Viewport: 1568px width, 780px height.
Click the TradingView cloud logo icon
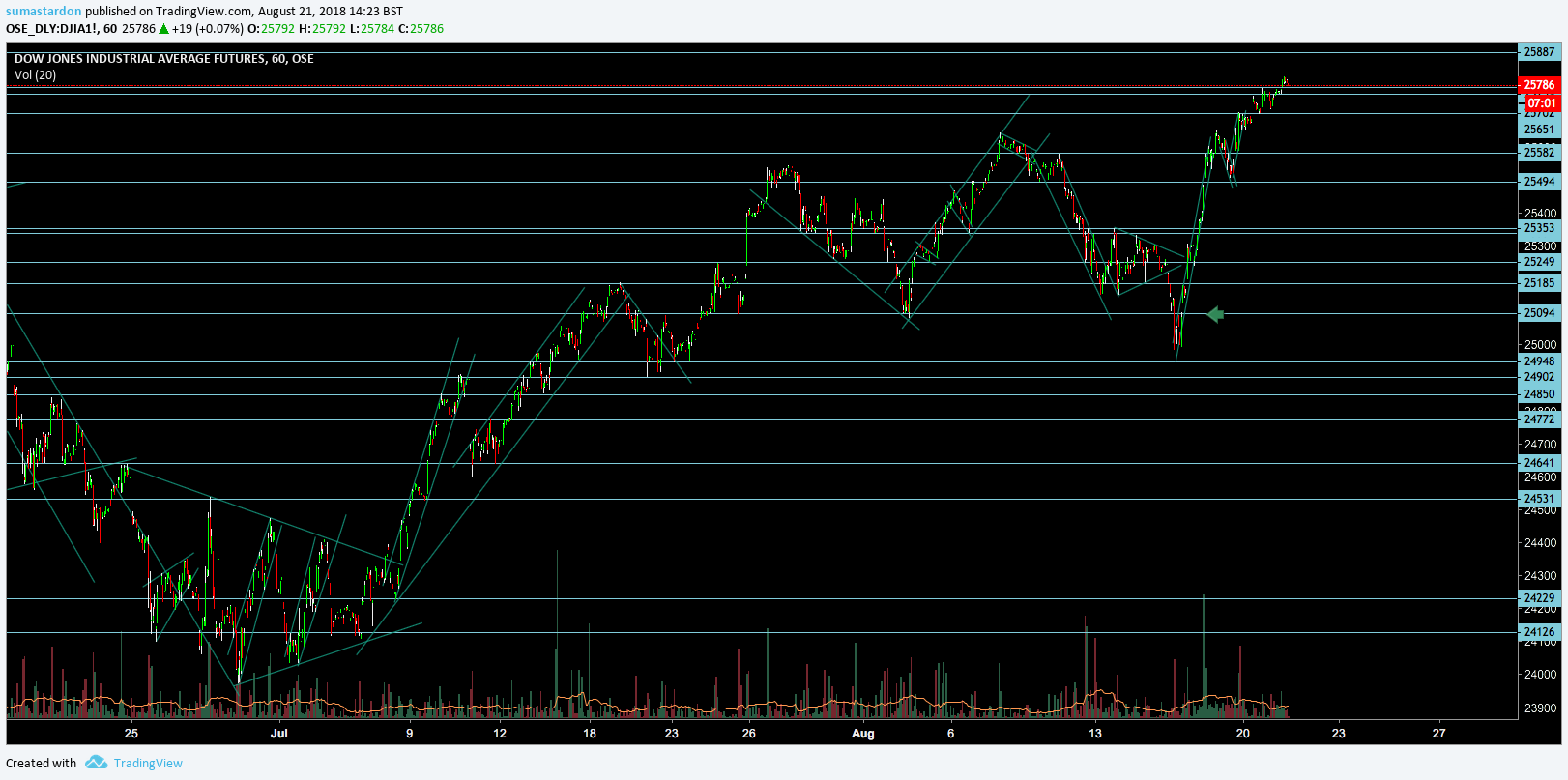pyautogui.click(x=96, y=763)
